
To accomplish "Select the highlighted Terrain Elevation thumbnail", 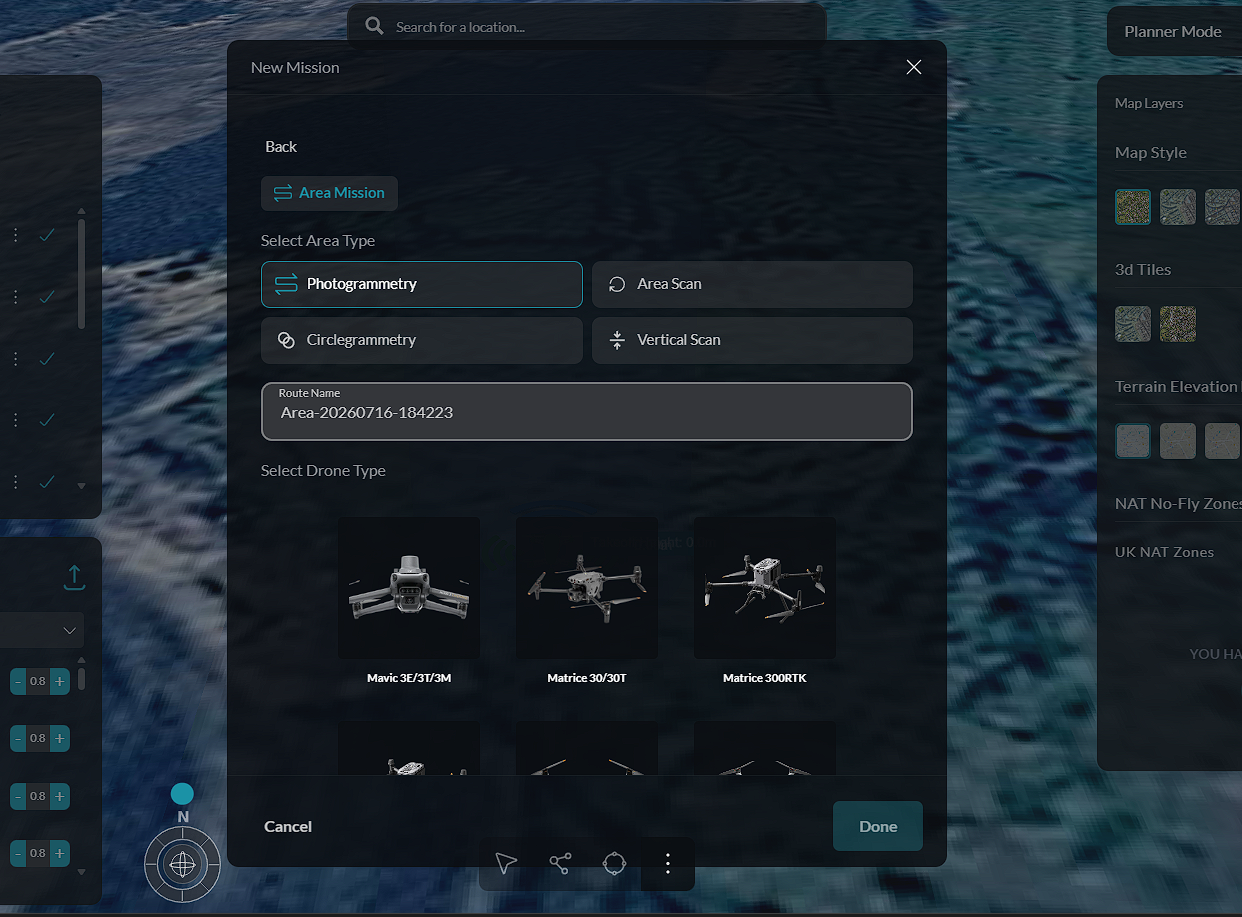I will [x=1133, y=441].
